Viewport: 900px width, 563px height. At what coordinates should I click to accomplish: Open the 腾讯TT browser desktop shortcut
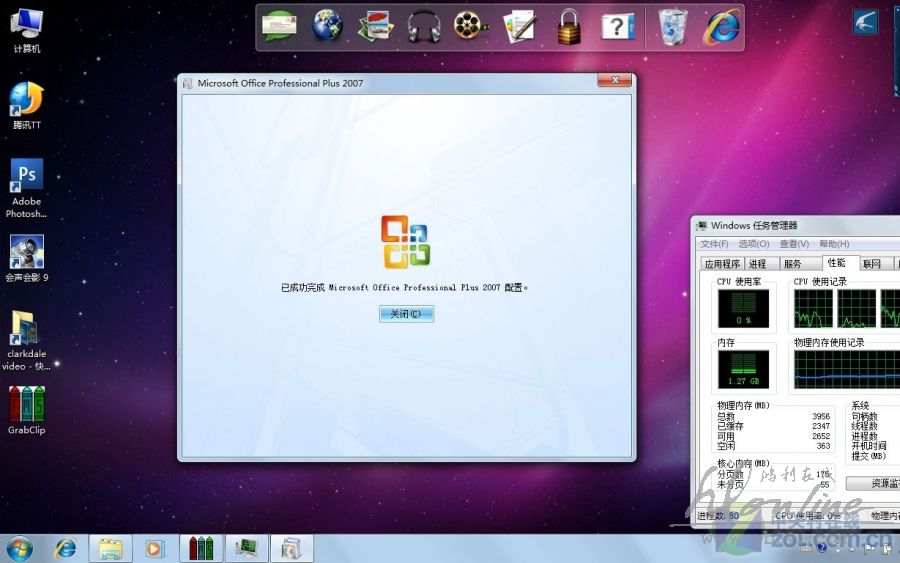[27, 100]
